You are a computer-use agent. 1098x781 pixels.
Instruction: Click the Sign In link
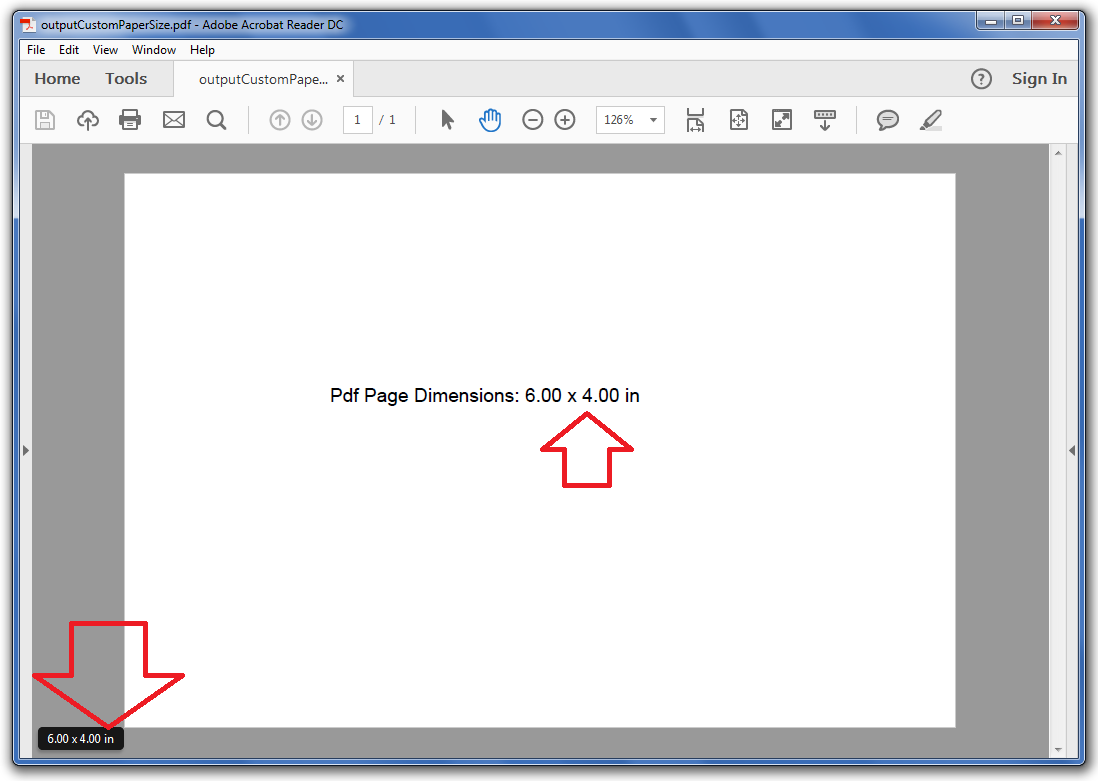click(1039, 78)
